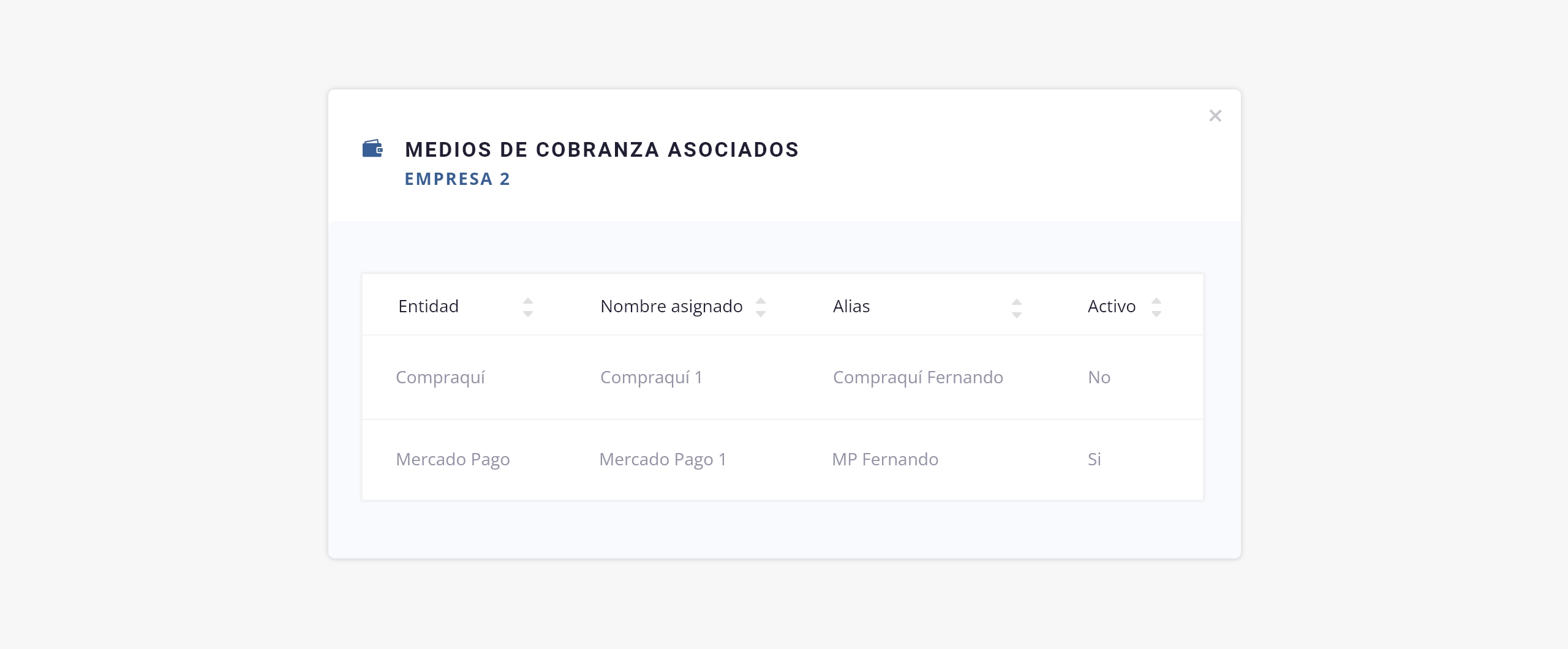Click the Medios de Cobranza Asociados title
Screen dimensions: 1568x649
tap(602, 149)
